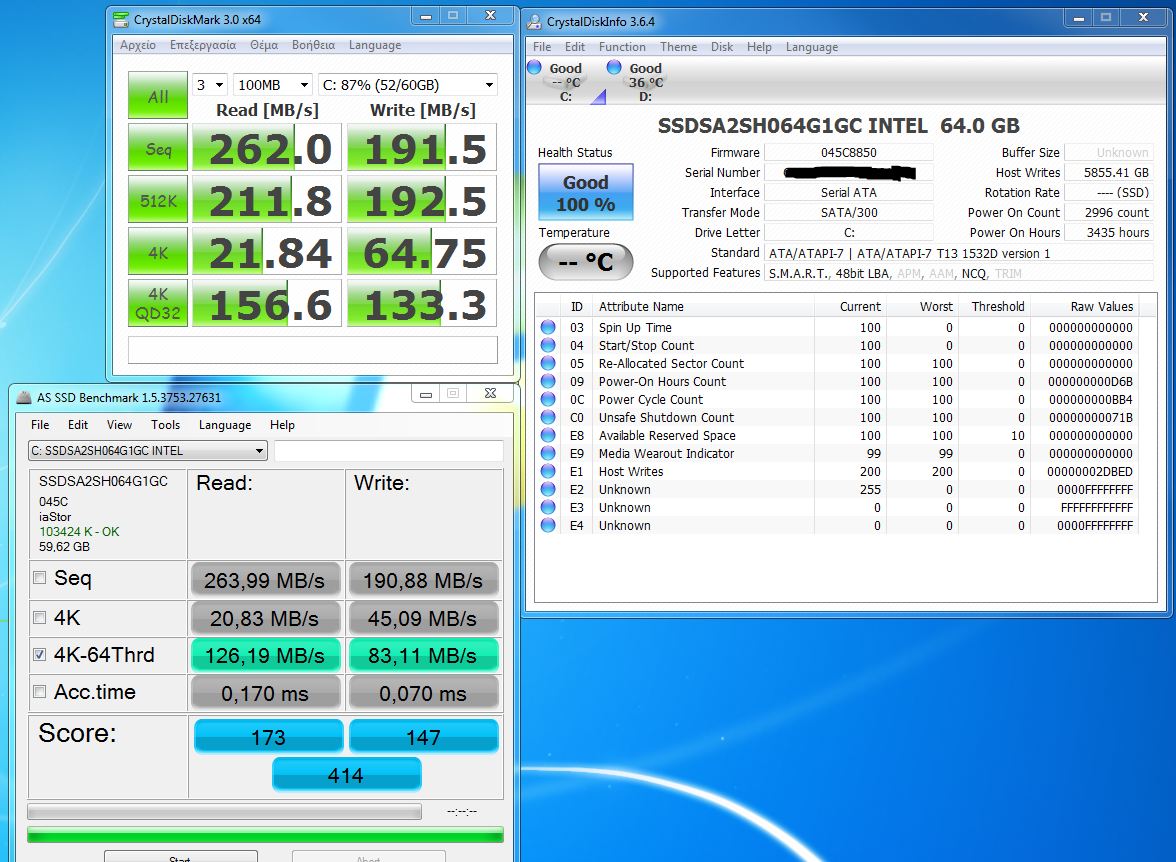Click the AS SSD Benchmark title bar icon
The width and height of the screenshot is (1176, 862).
[23, 397]
